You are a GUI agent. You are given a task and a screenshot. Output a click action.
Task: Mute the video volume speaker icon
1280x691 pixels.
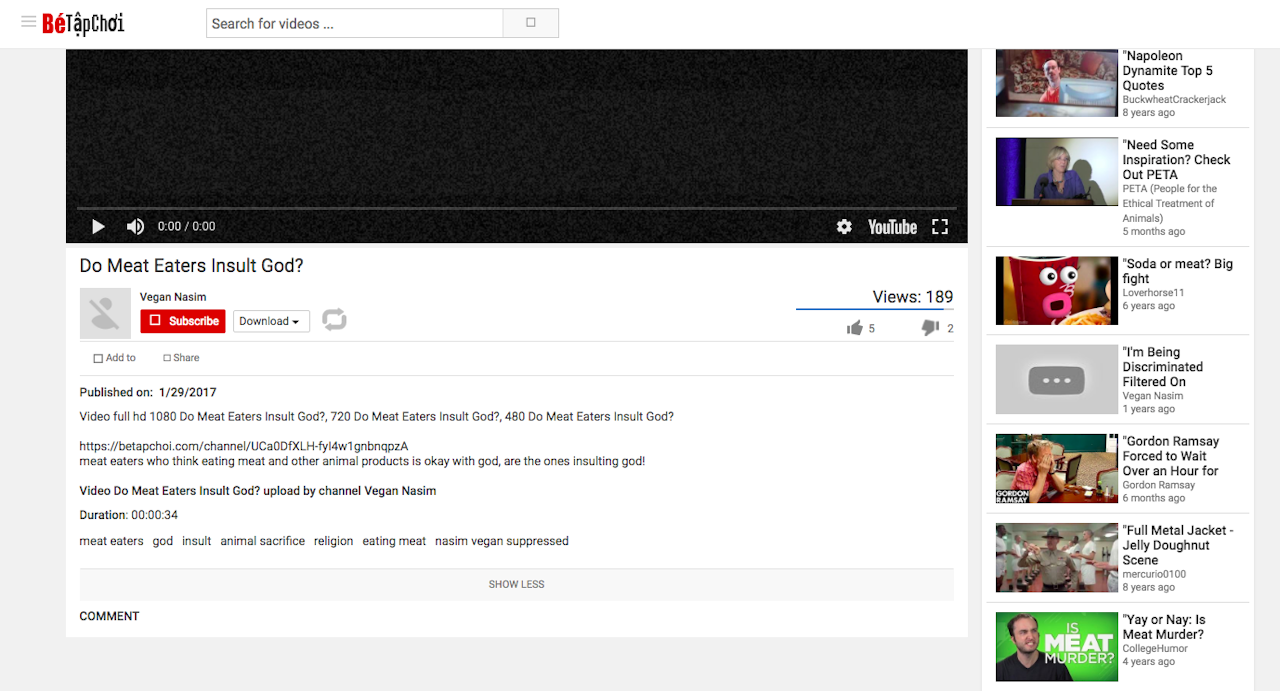point(135,227)
